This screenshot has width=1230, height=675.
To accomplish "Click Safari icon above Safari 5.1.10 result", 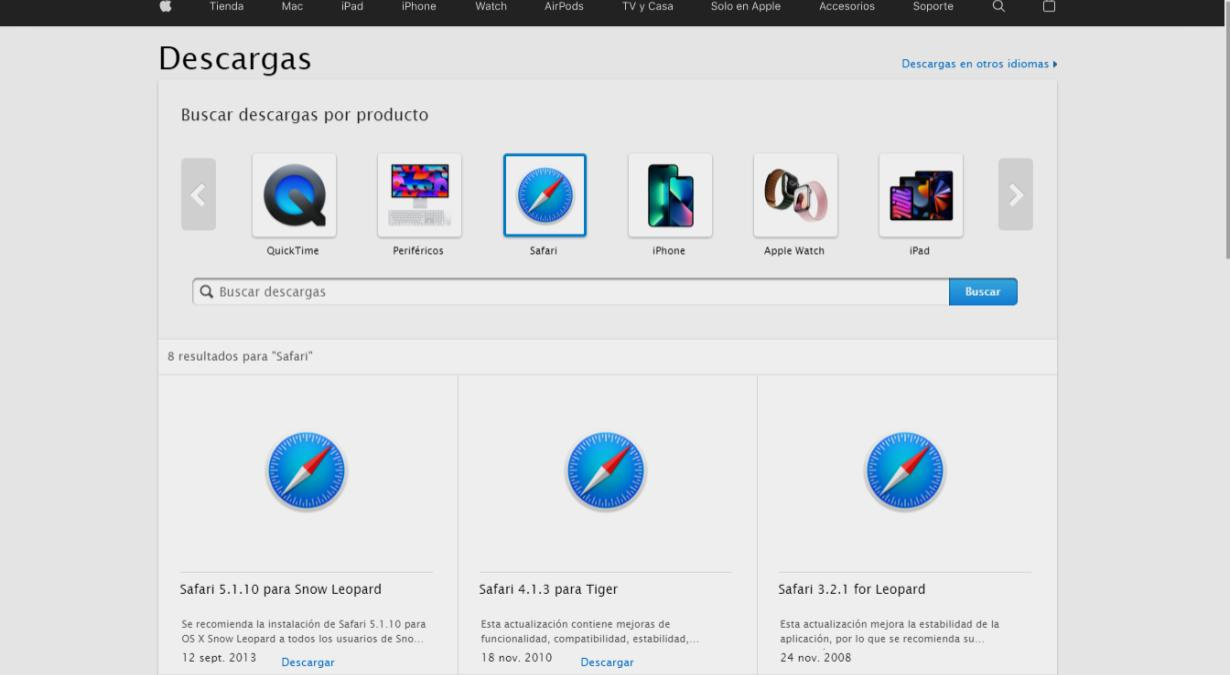I will 306,471.
